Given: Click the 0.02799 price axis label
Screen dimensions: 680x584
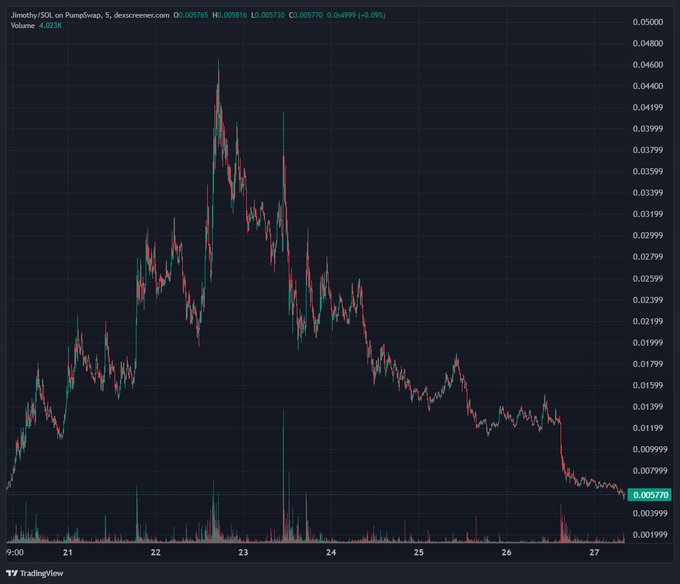Looking at the screenshot, I should coord(647,257).
